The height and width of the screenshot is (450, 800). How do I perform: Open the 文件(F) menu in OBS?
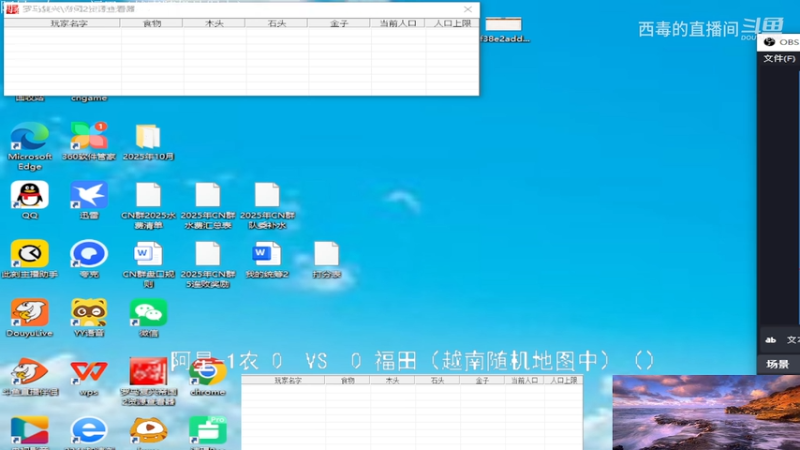779,59
